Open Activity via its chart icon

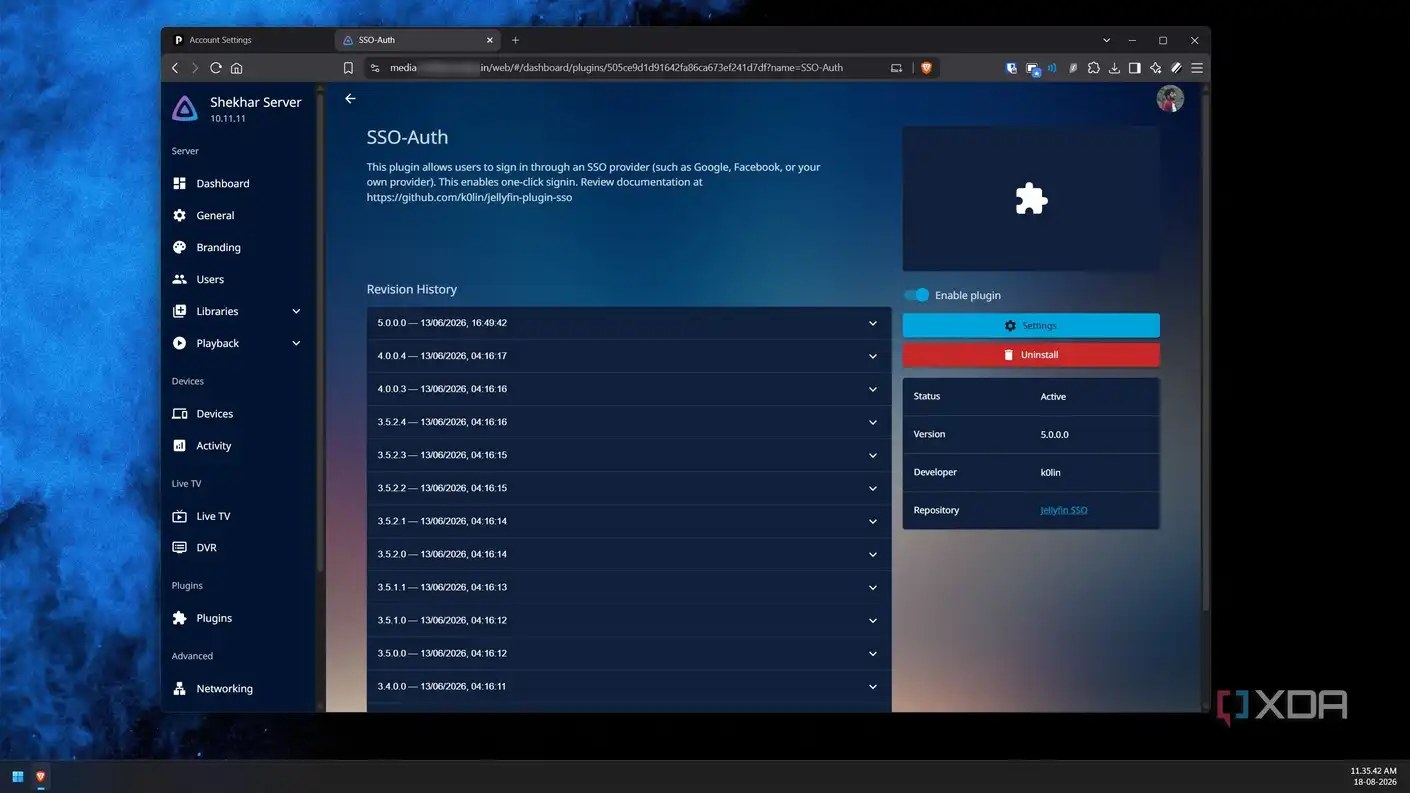point(179,445)
